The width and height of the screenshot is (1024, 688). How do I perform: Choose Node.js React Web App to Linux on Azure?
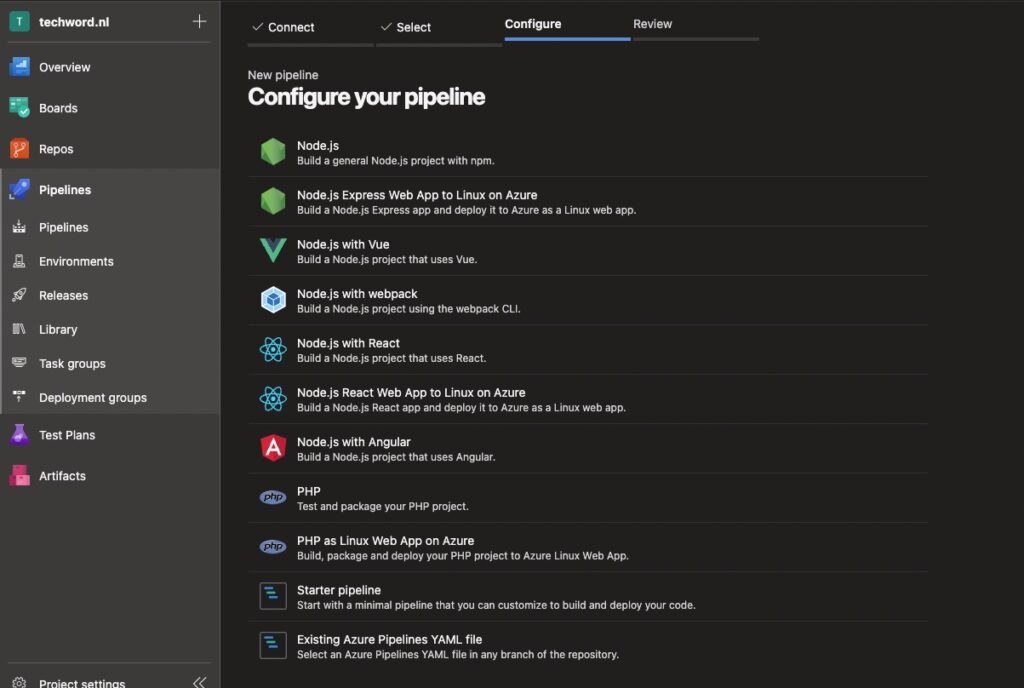point(411,392)
